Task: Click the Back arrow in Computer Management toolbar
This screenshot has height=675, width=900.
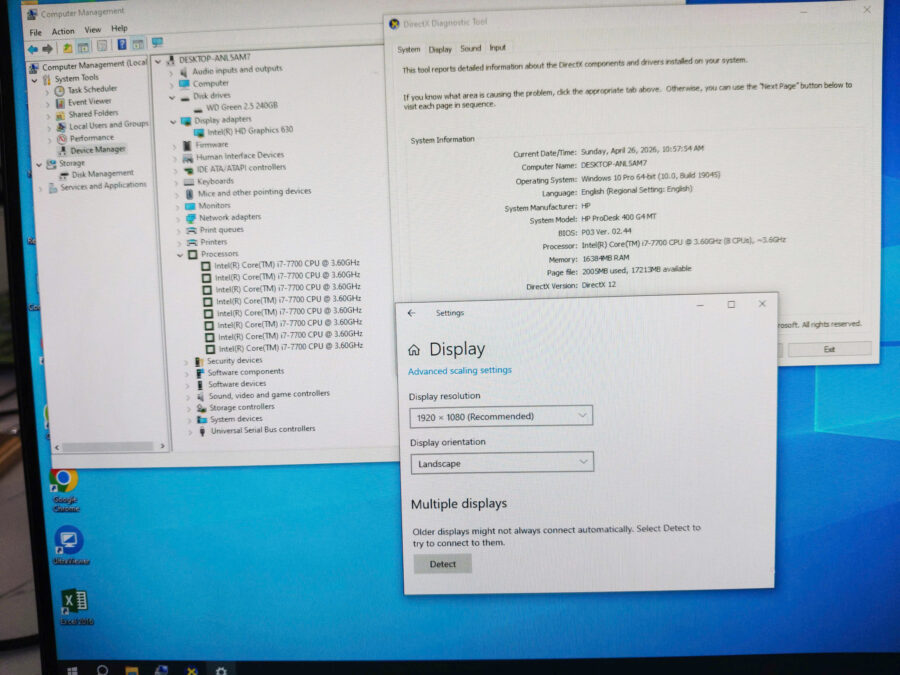Action: (33, 49)
